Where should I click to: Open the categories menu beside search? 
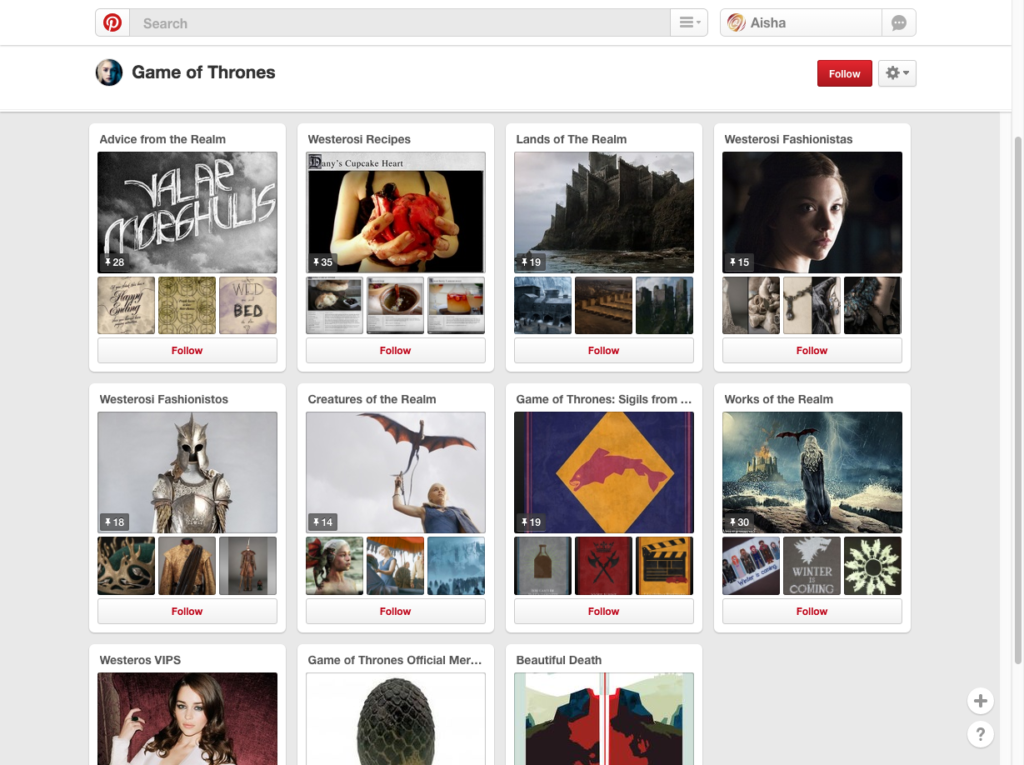[690, 23]
